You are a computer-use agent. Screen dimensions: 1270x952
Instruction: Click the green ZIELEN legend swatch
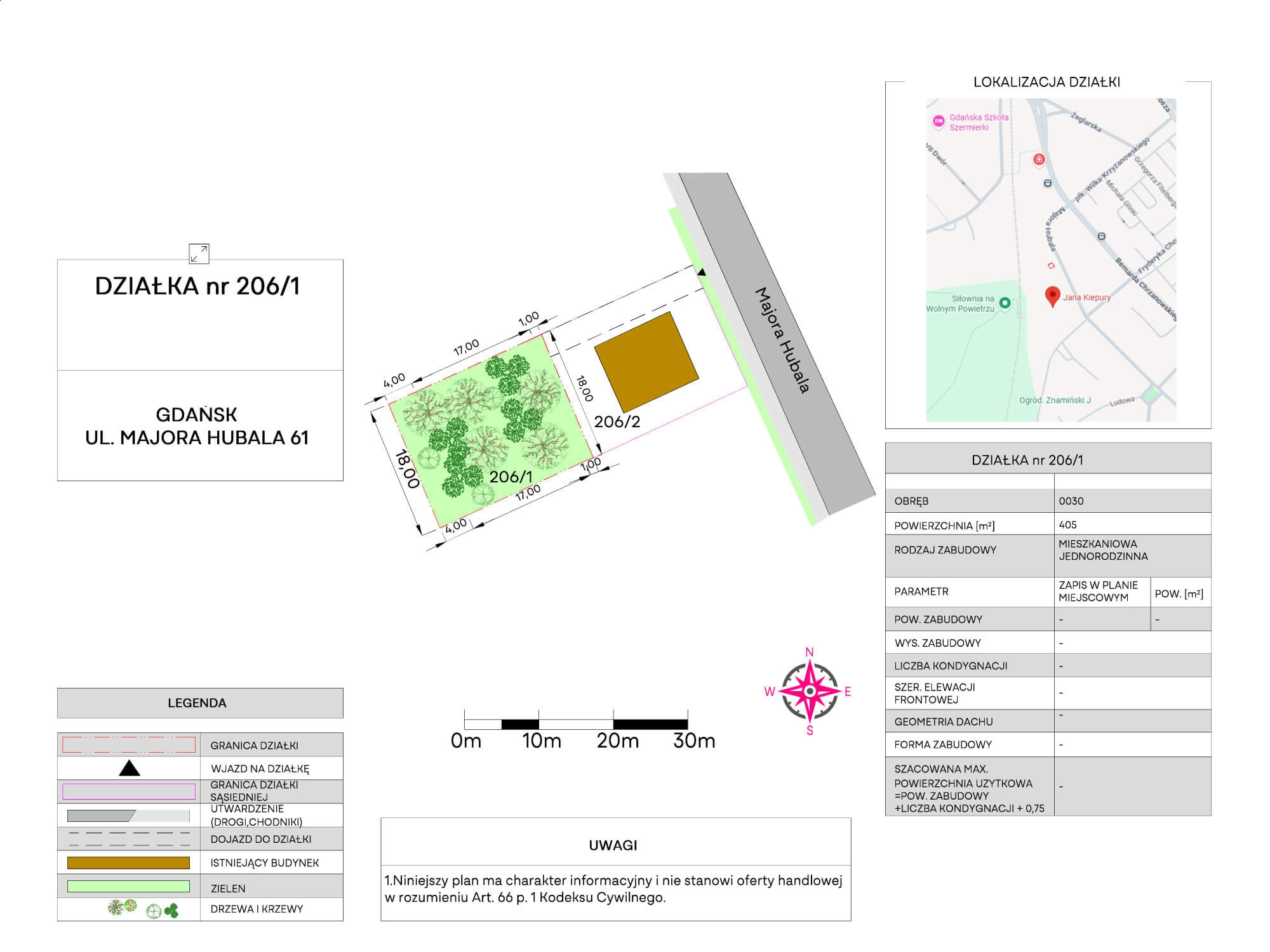128,887
